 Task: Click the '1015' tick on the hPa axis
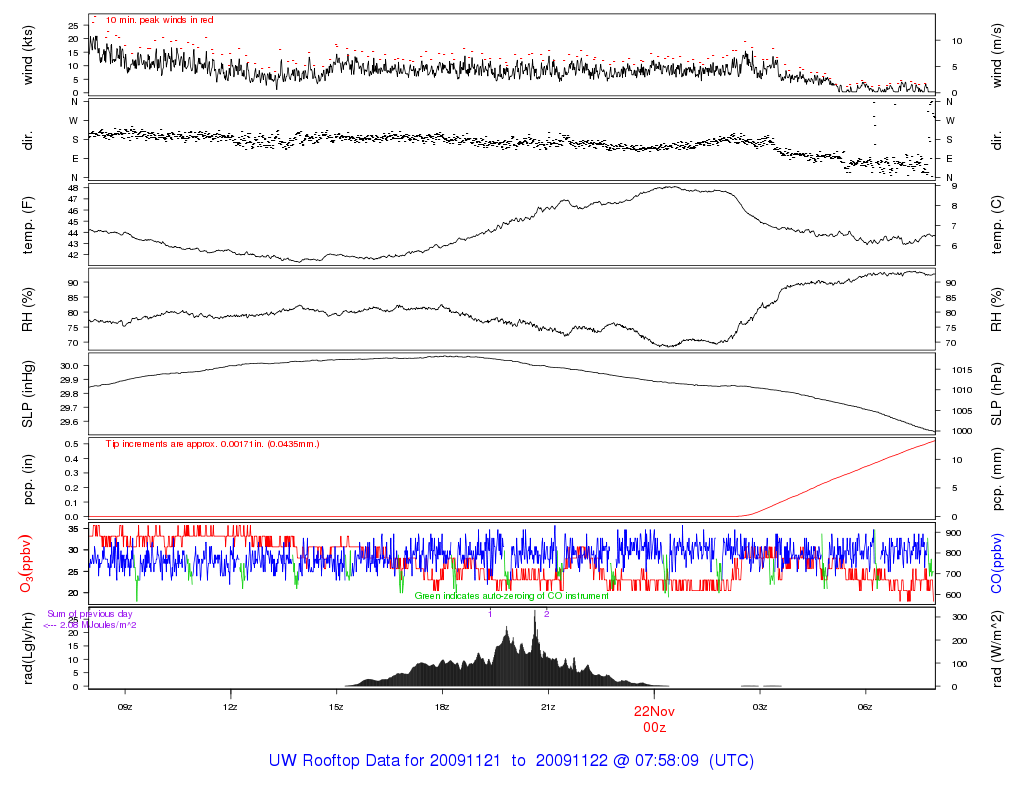pos(962,370)
